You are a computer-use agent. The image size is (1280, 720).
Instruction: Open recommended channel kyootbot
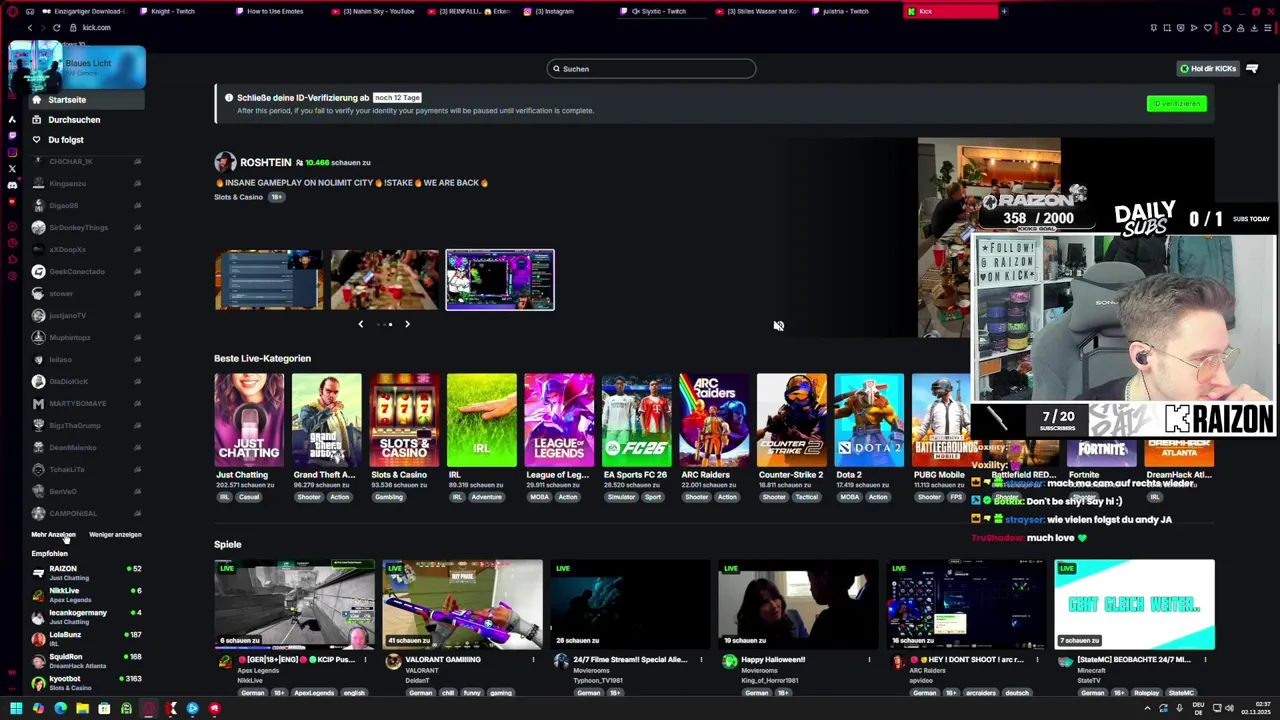coord(86,683)
